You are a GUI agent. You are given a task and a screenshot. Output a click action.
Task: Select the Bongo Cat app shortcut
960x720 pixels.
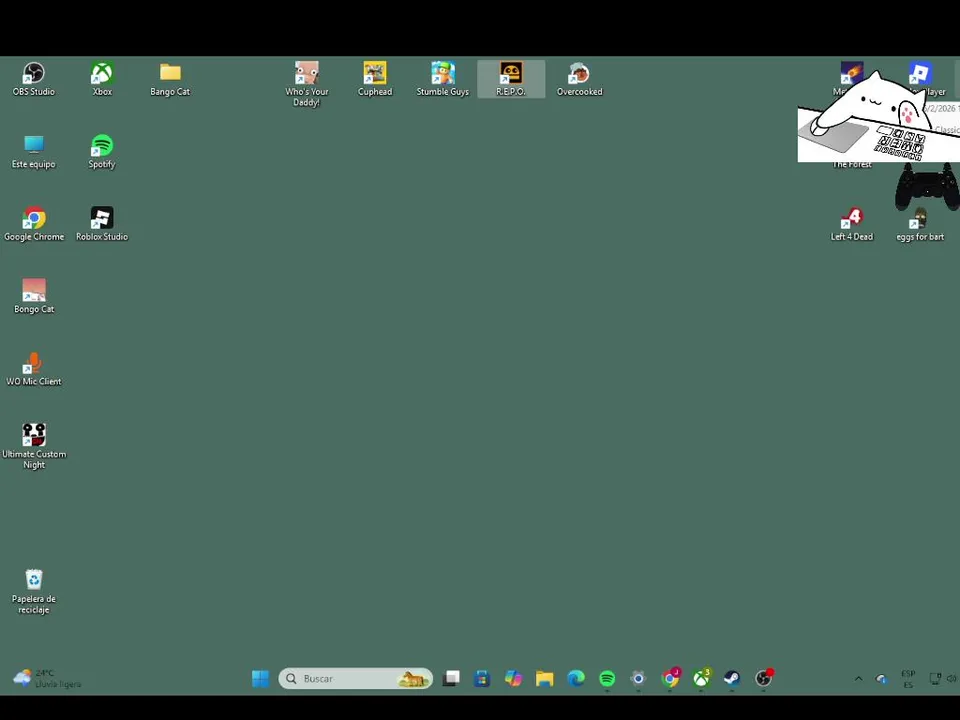(x=34, y=296)
